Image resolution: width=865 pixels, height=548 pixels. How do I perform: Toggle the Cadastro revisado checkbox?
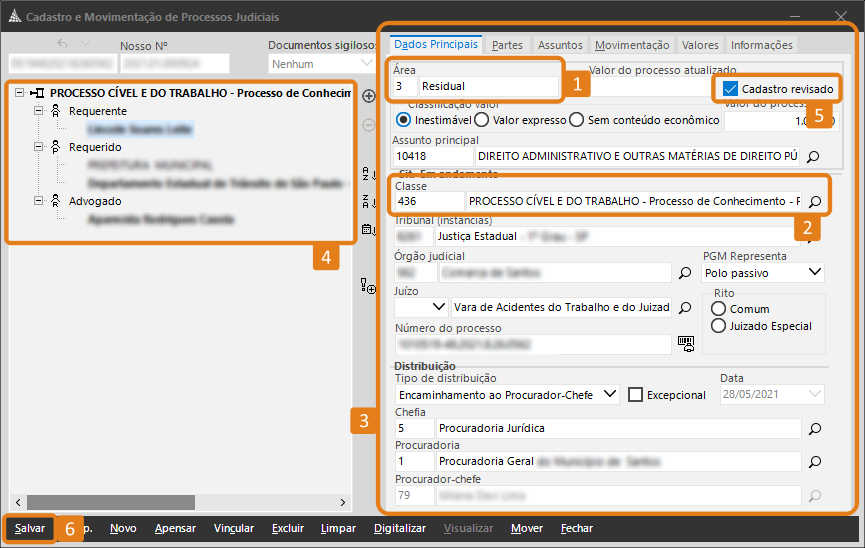tap(731, 89)
